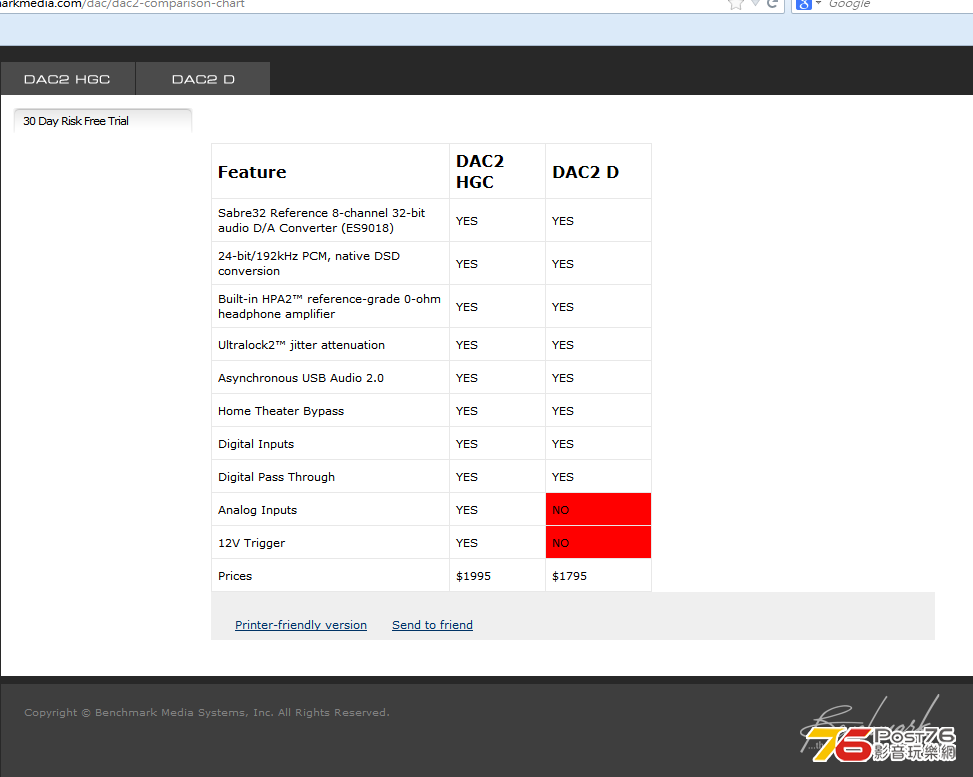
Task: Click the red NO cell for Analog Inputs
Action: (x=598, y=510)
